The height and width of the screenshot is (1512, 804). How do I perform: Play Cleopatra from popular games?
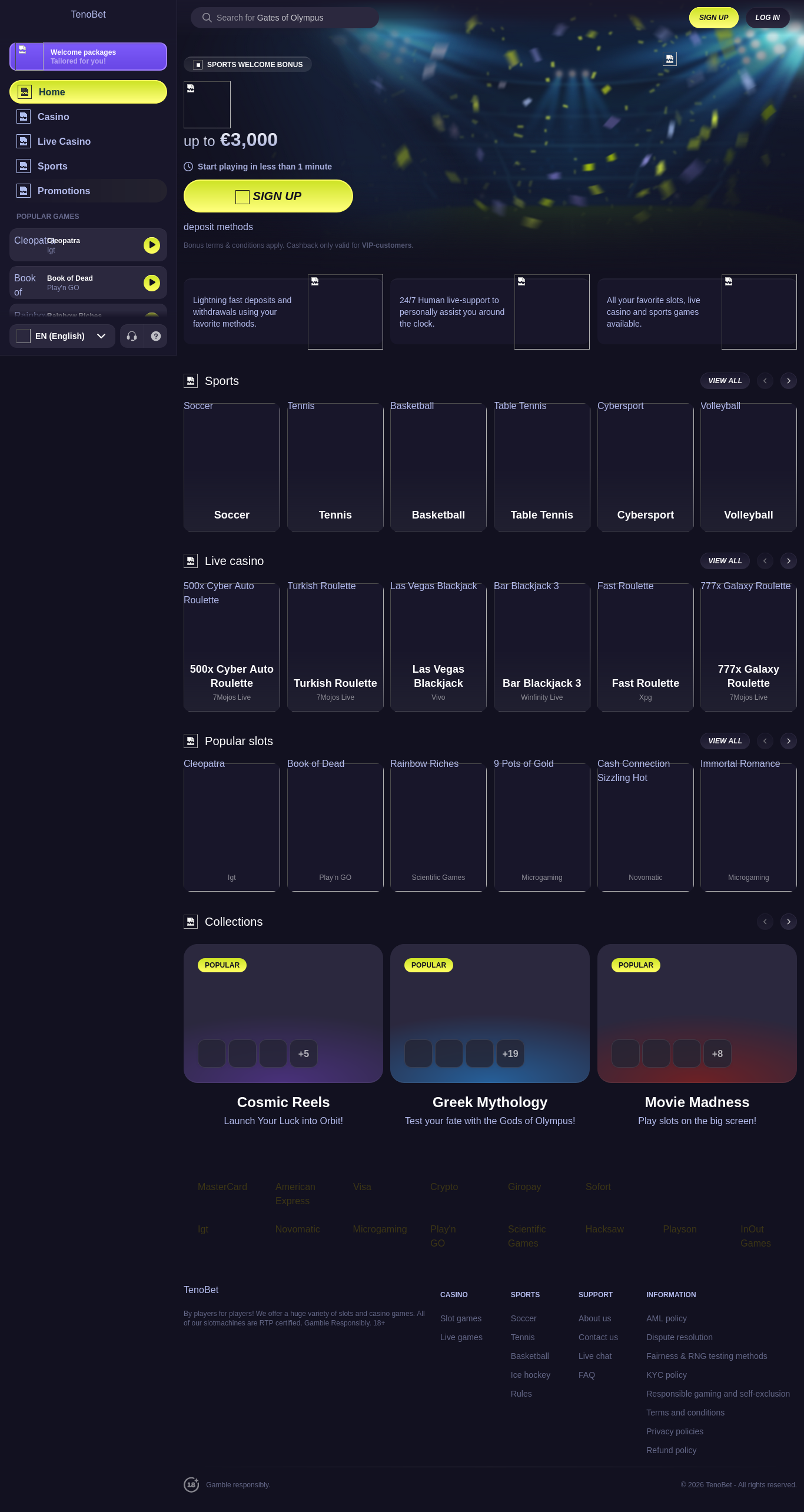(152, 245)
